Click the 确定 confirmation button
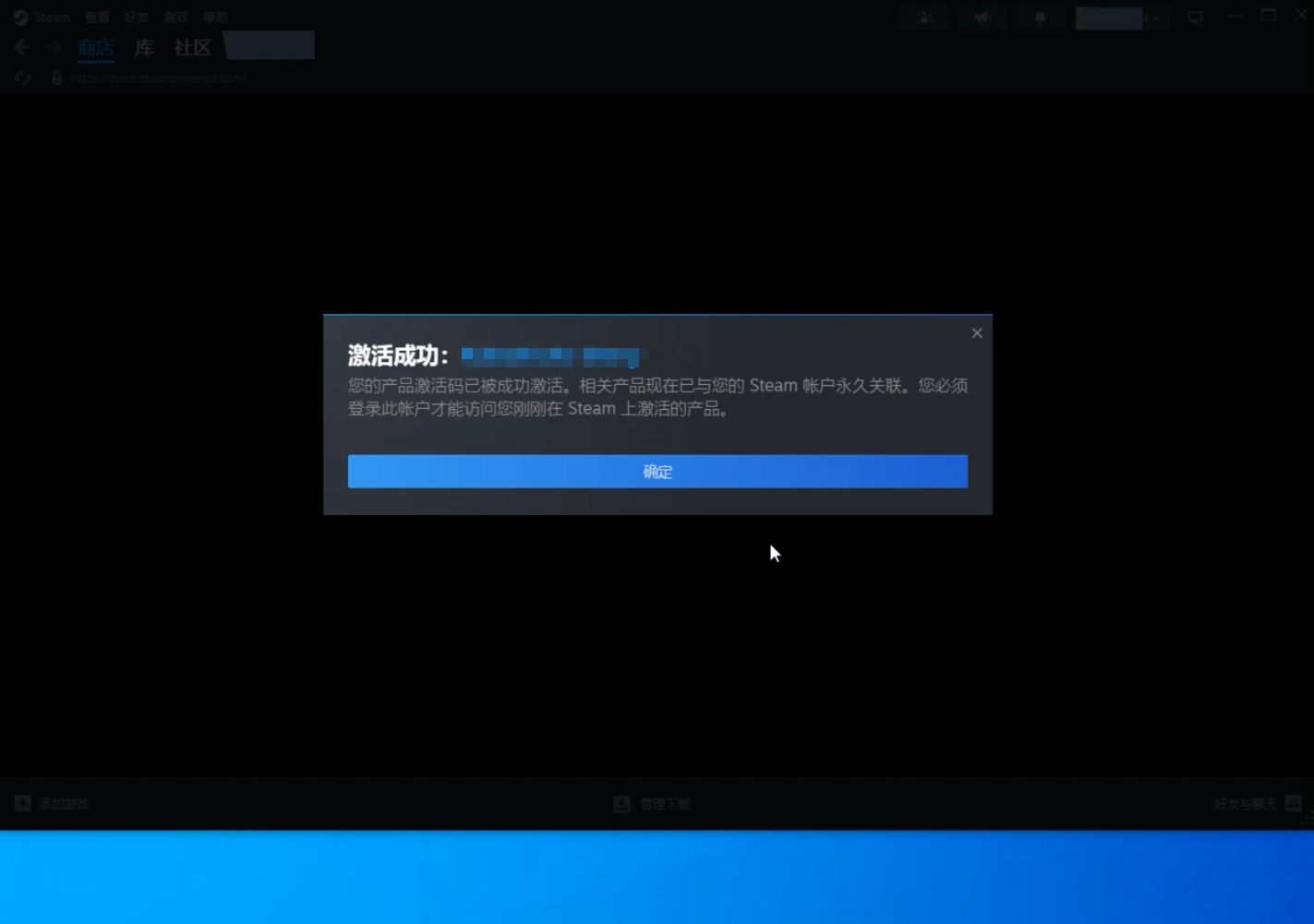Image resolution: width=1314 pixels, height=924 pixels. (x=657, y=471)
